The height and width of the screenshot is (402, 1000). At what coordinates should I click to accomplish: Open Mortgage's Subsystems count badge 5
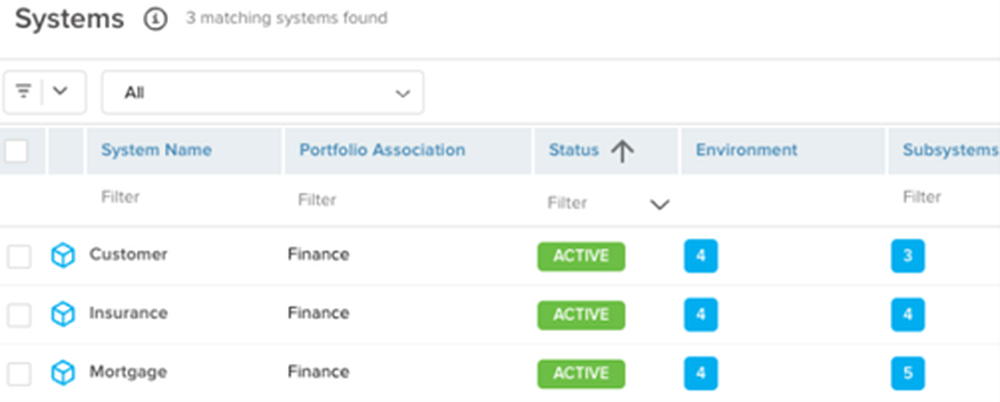click(x=908, y=373)
